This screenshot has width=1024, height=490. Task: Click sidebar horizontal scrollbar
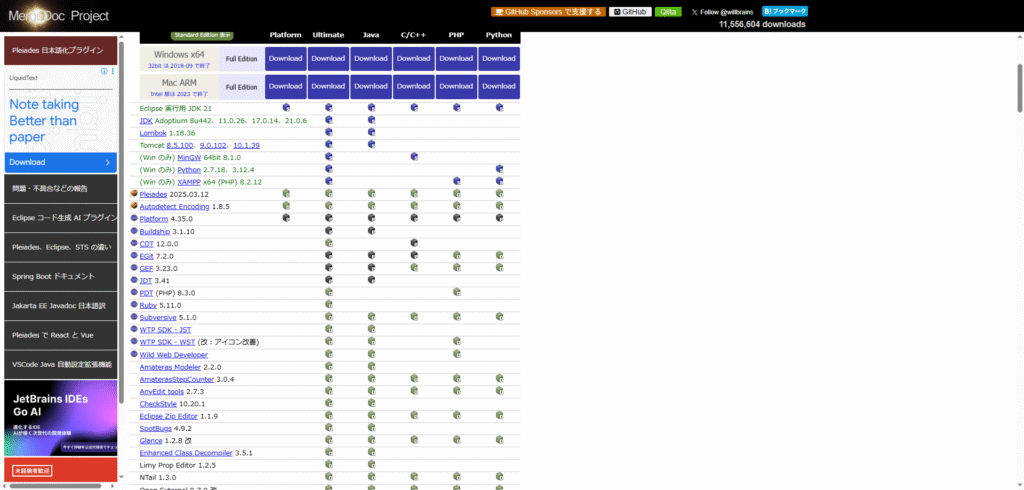[54, 486]
